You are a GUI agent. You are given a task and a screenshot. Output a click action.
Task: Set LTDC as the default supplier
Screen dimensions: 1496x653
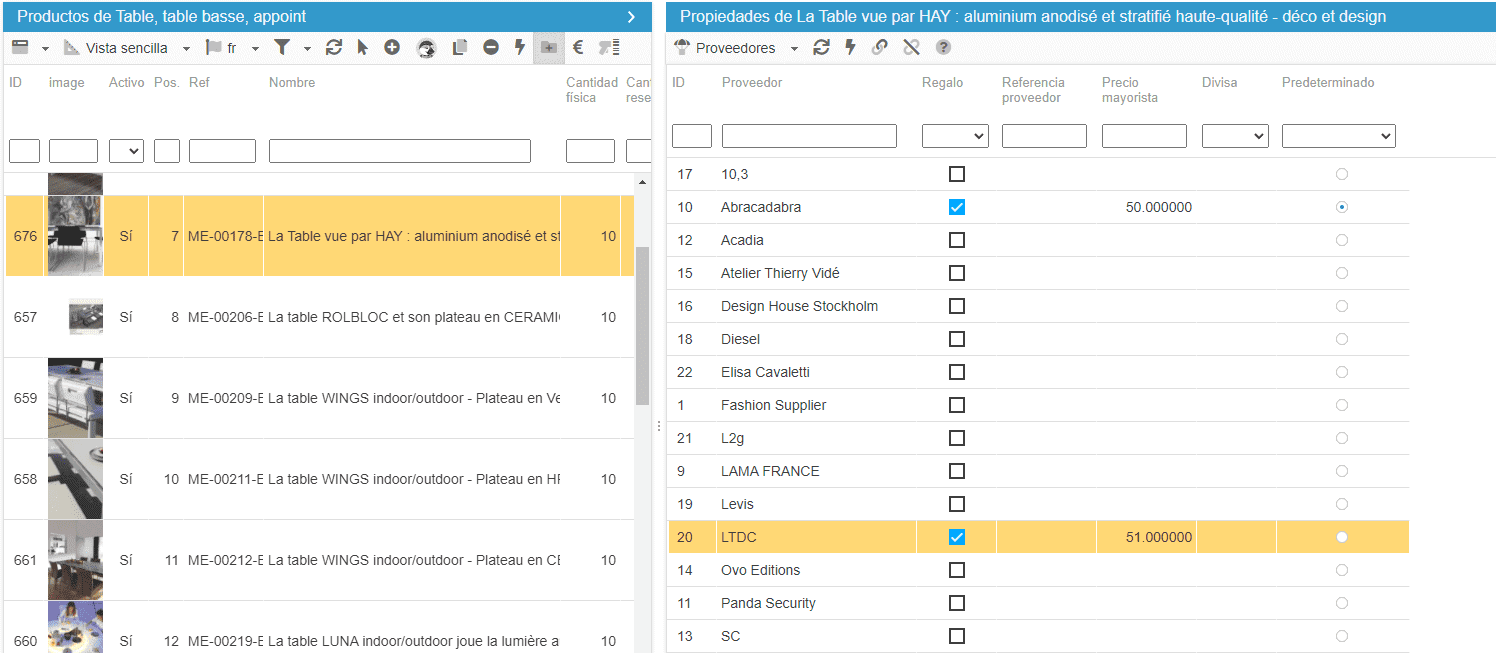(1341, 537)
